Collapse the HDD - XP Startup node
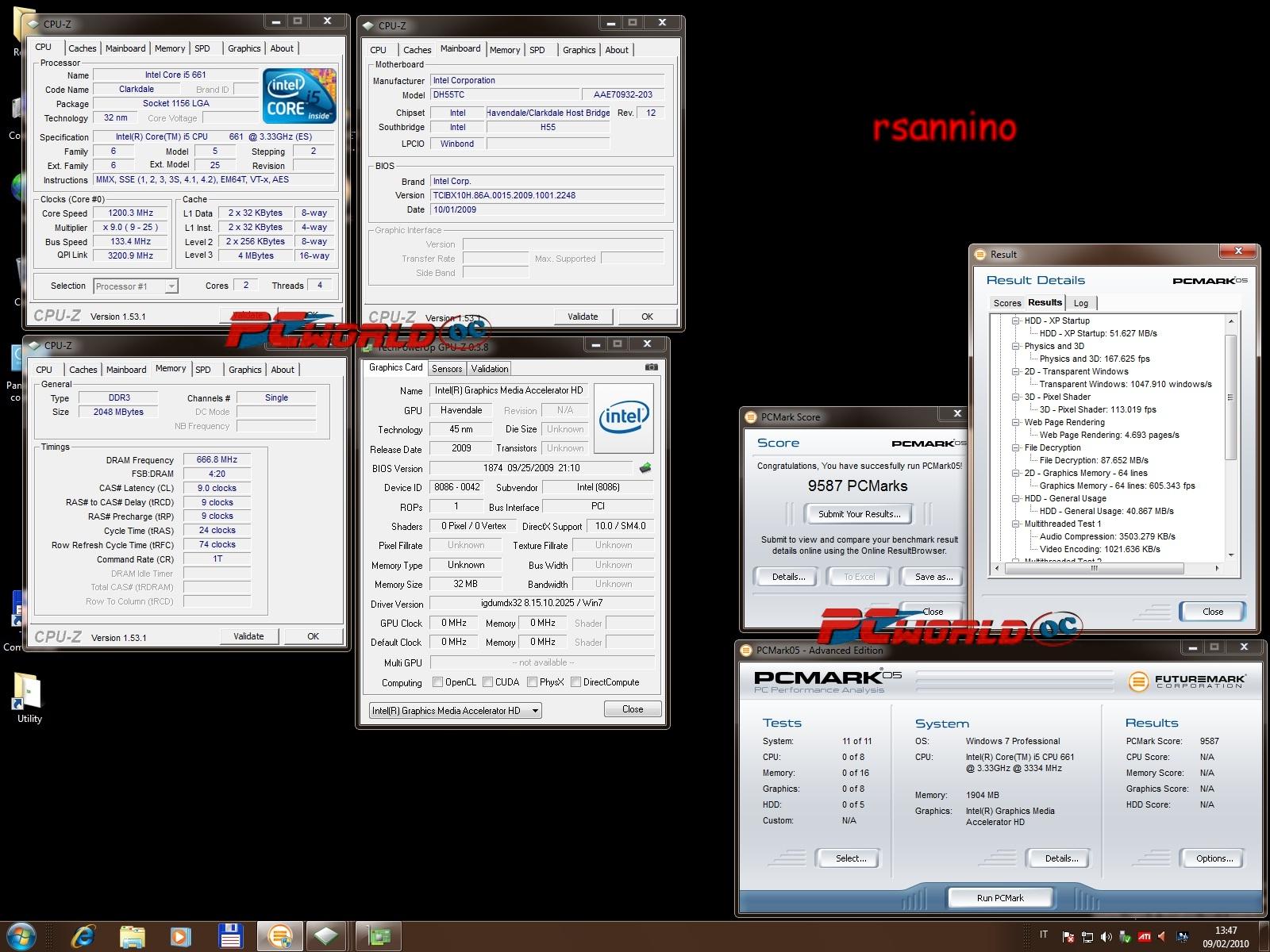This screenshot has height=952, width=1270. point(1015,321)
